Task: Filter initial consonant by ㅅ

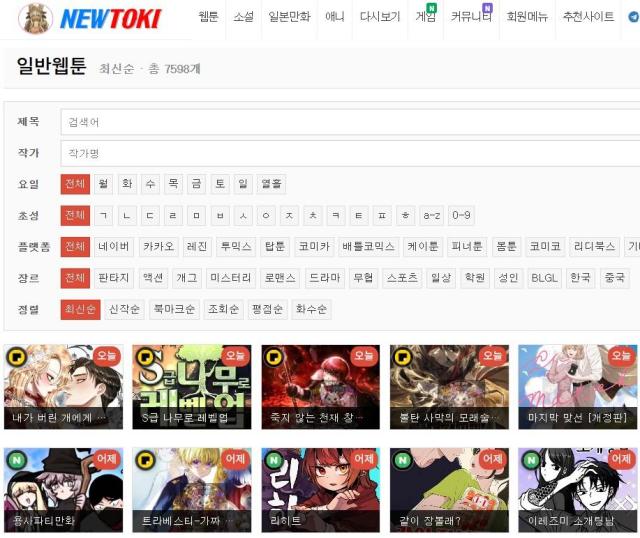Action: (x=244, y=216)
